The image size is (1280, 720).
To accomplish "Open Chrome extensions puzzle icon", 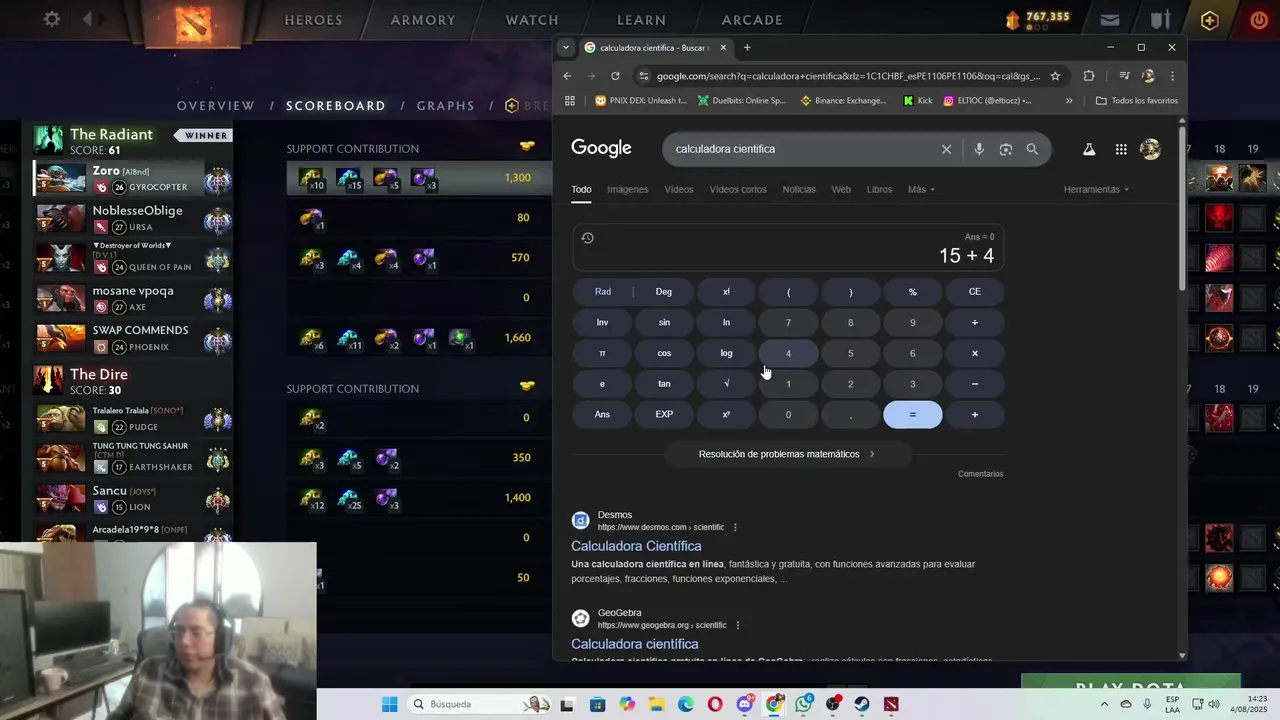I will (1089, 76).
